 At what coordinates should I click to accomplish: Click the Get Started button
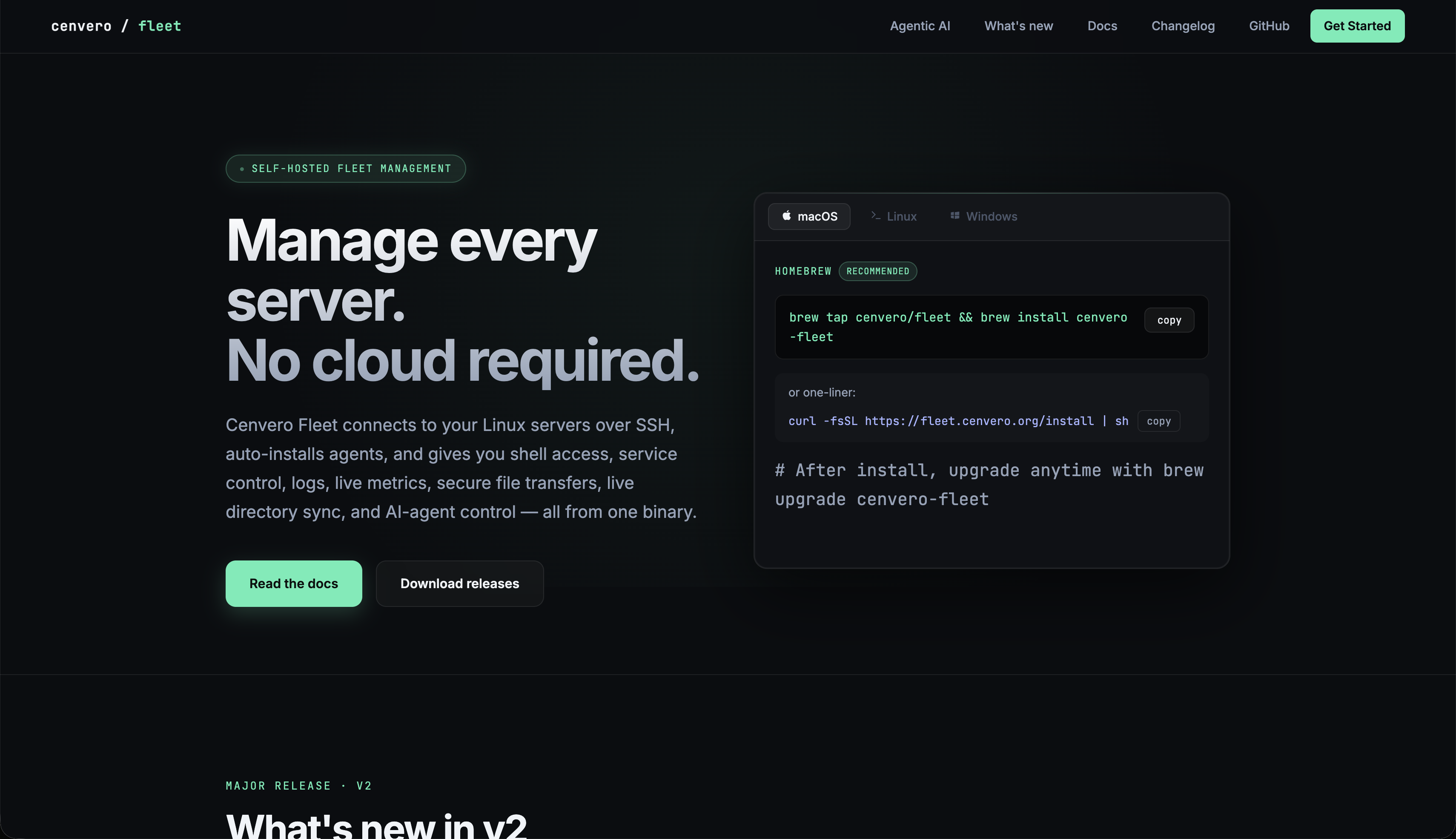pyautogui.click(x=1357, y=26)
